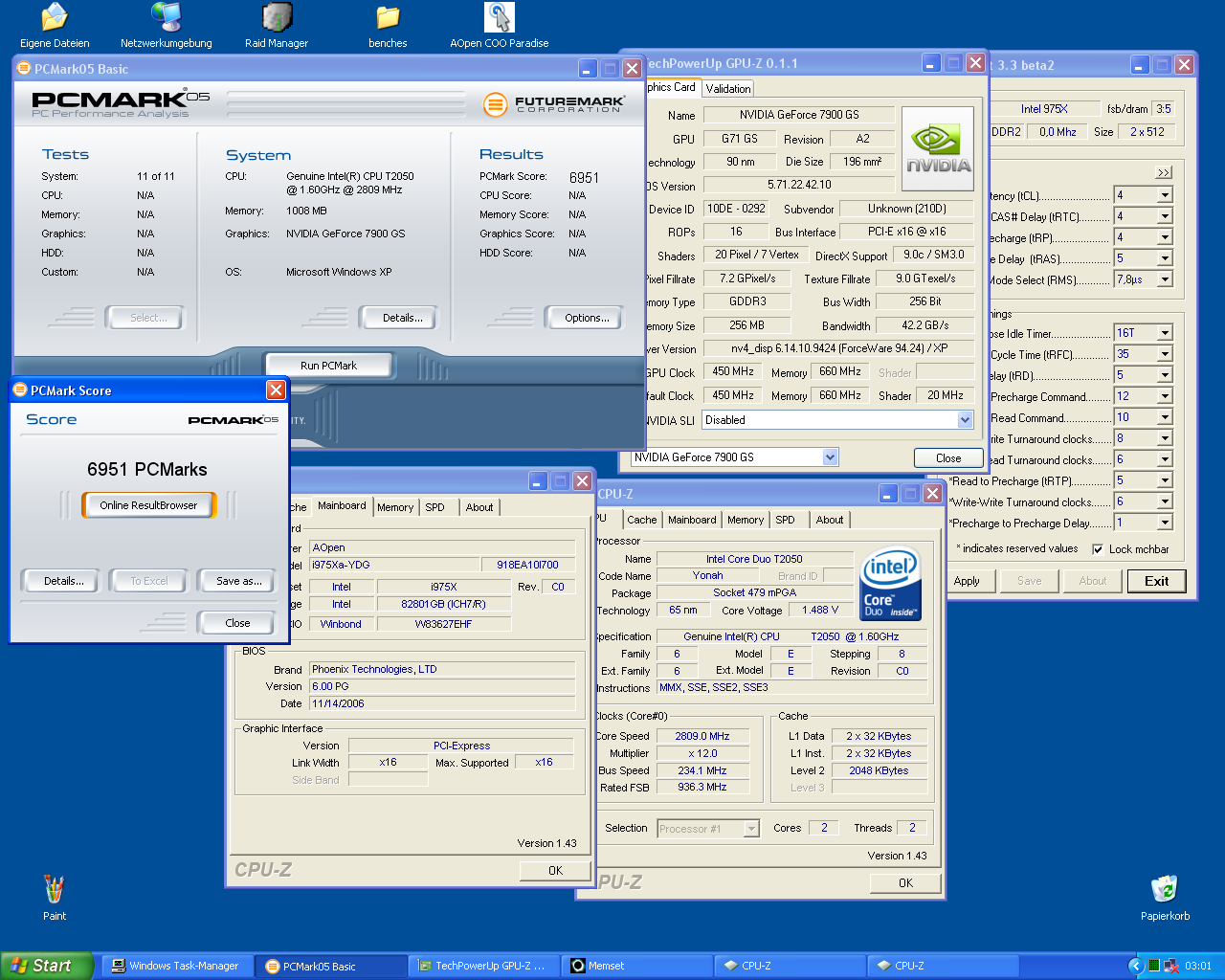Click the fsb/dram ratio 3:5 field
This screenshot has height=980, width=1225.
click(1163, 109)
